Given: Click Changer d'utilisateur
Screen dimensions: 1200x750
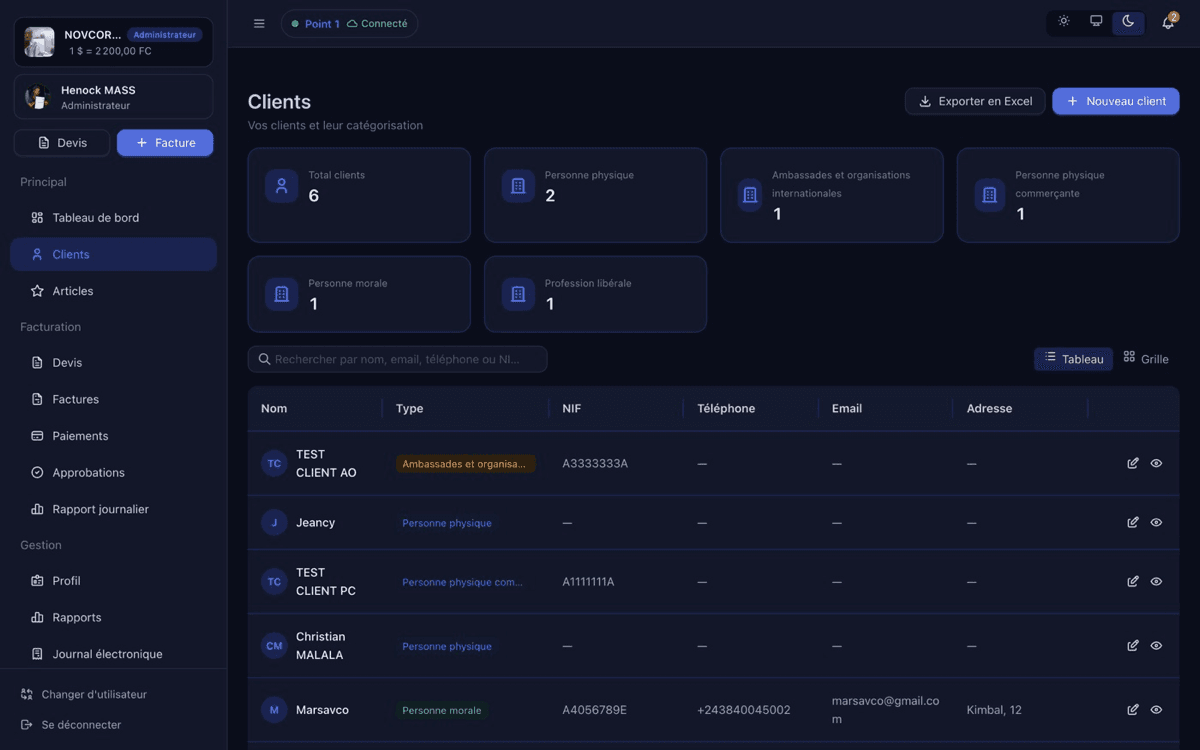Looking at the screenshot, I should tap(84, 694).
